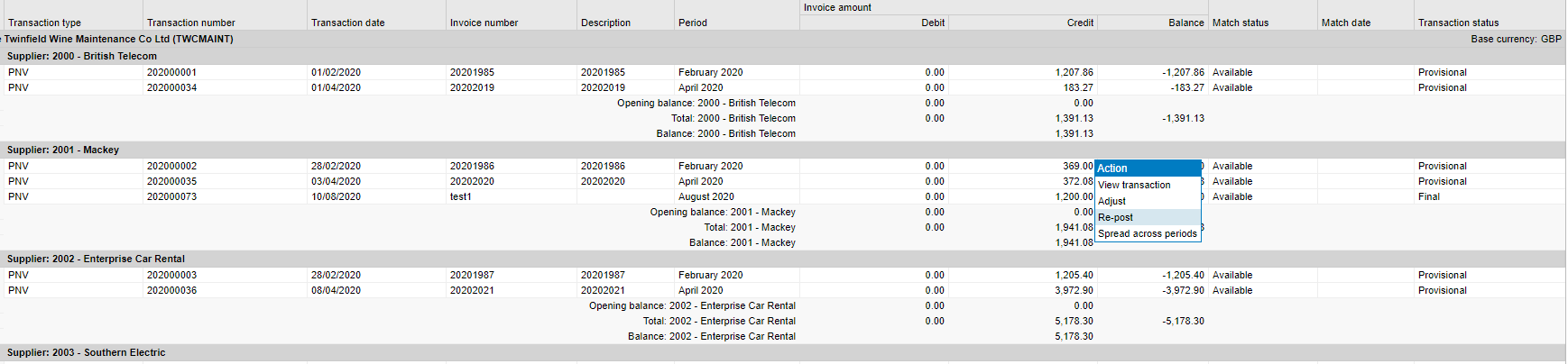This screenshot has height=364, width=1568.
Task: Select Spread across periods option
Action: pos(1147,233)
